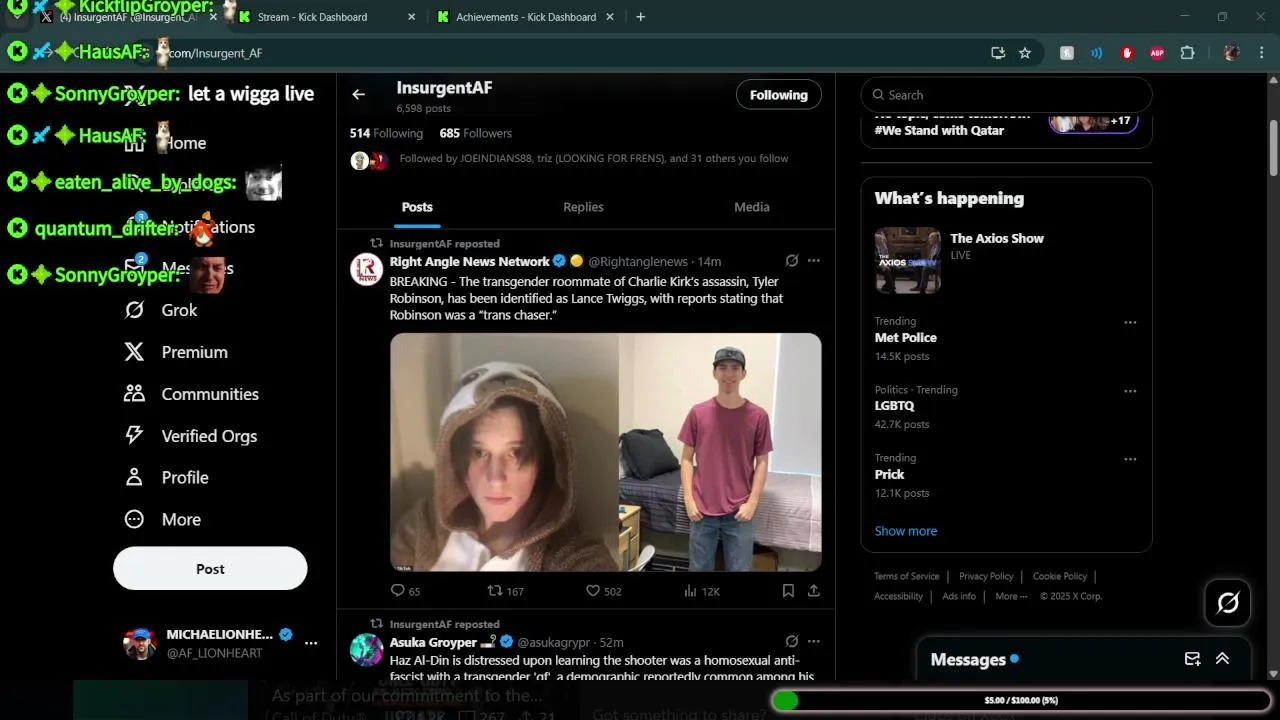Open #We Stand with Qatar topic
Image resolution: width=1280 pixels, height=720 pixels.
tap(940, 130)
